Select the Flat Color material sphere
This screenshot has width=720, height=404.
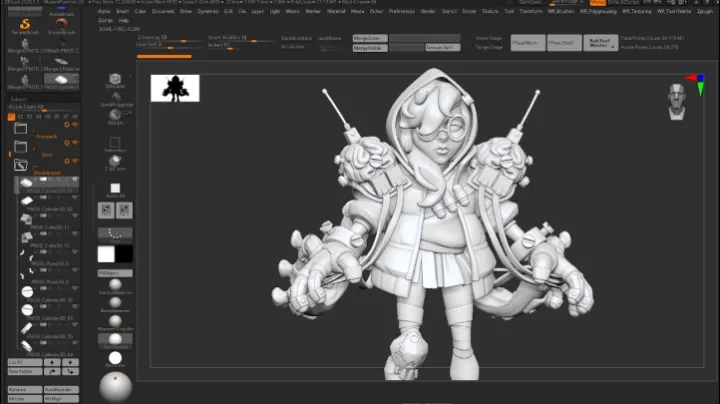[x=115, y=358]
